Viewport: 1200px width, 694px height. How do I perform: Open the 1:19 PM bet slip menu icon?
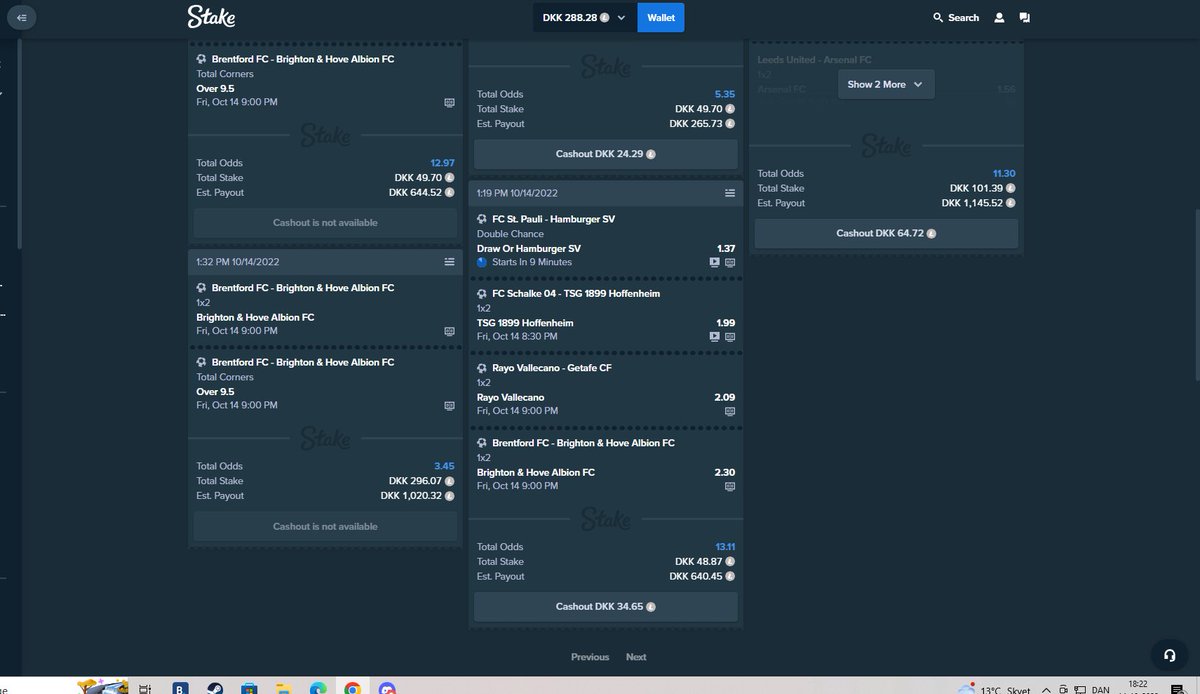(x=730, y=193)
